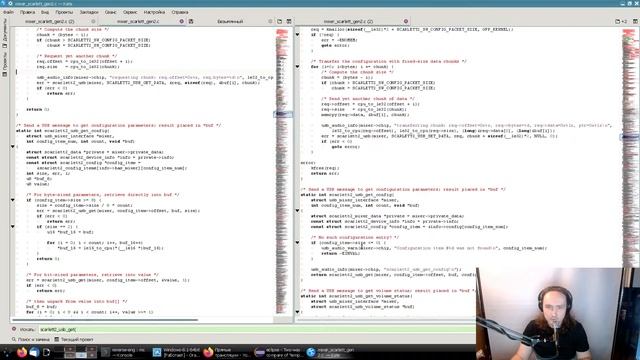
Task: Click right pane split view icon
Action: 636,21
